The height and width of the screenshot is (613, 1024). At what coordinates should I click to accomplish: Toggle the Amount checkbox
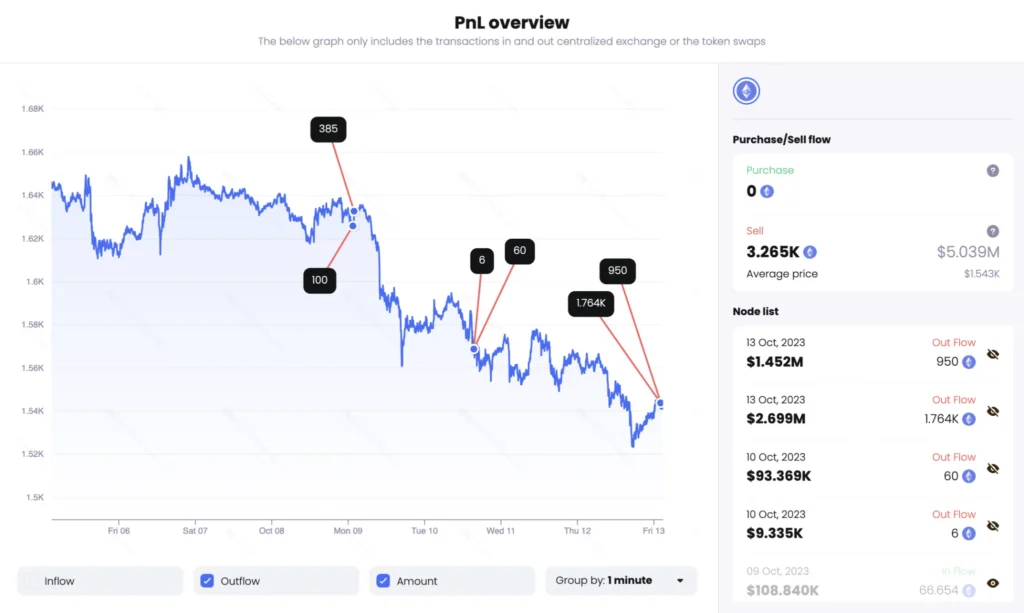pyautogui.click(x=383, y=581)
